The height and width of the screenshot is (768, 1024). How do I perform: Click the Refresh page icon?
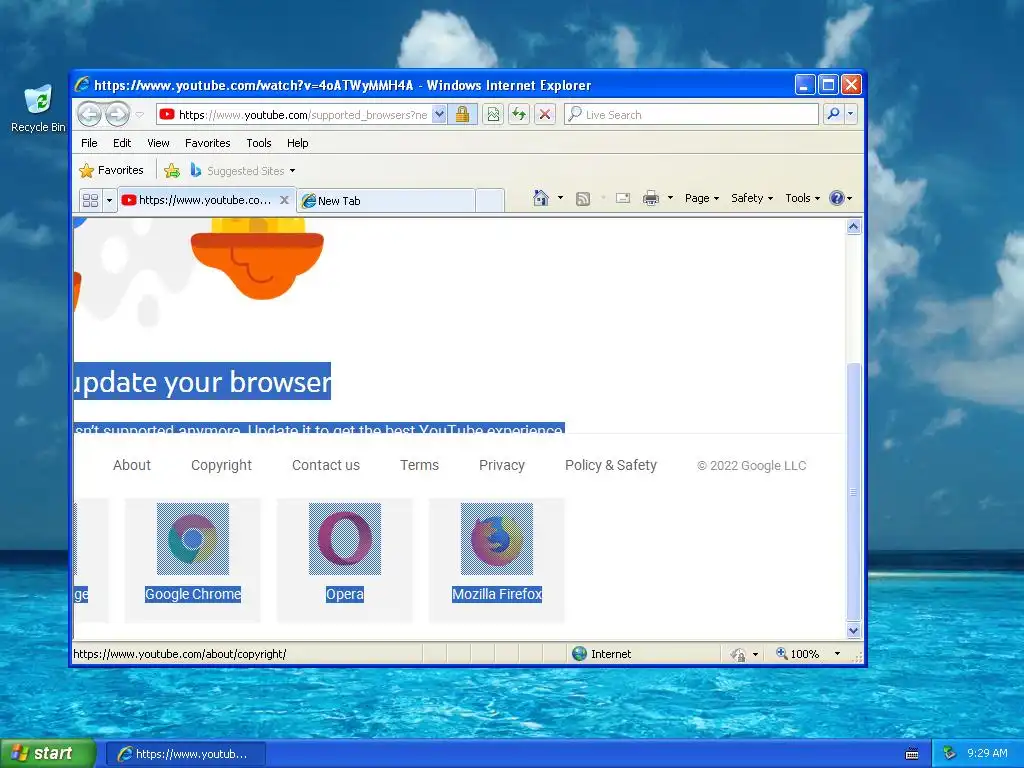pos(519,114)
